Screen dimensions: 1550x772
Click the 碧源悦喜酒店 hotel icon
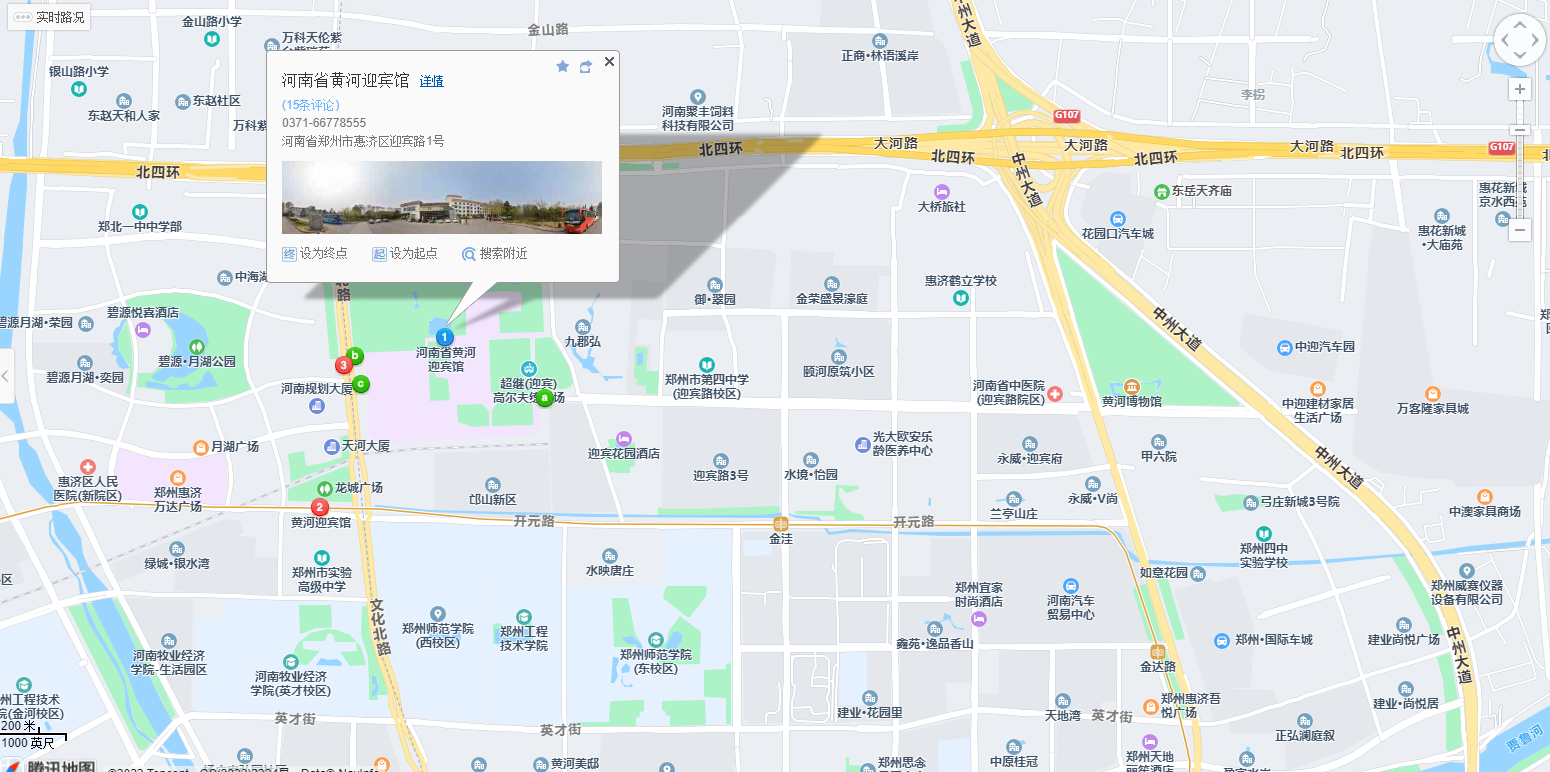coord(141,330)
